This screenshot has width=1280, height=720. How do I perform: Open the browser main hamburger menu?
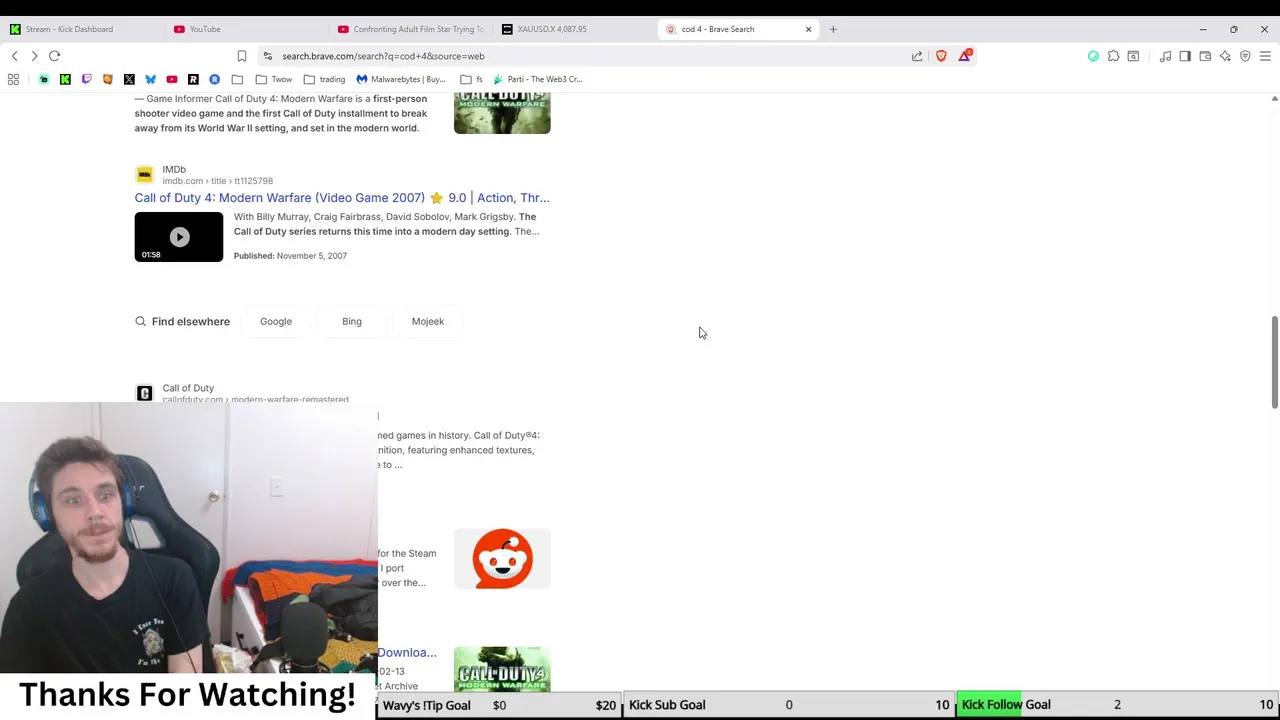[1265, 56]
